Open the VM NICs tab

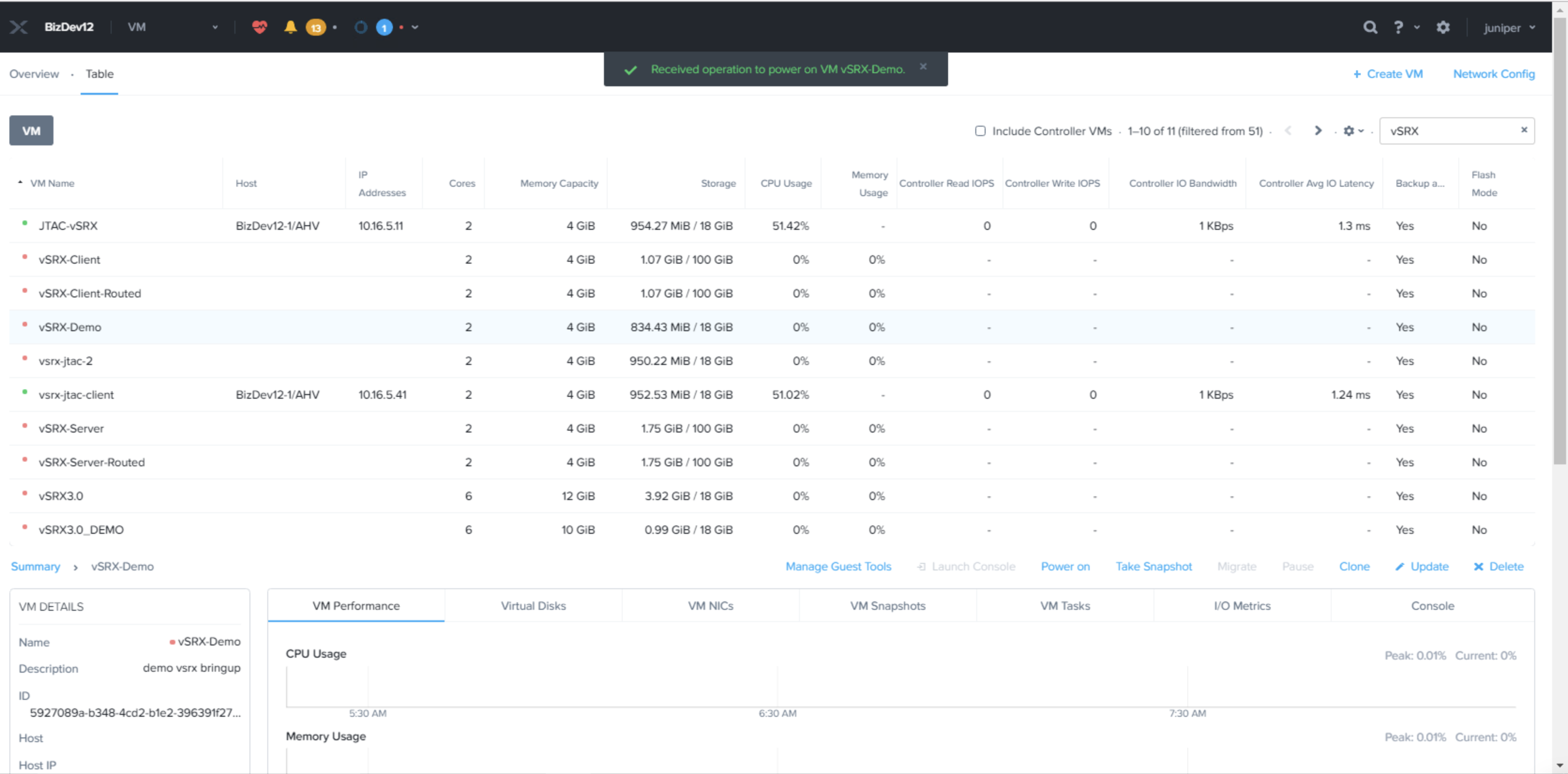pos(710,605)
